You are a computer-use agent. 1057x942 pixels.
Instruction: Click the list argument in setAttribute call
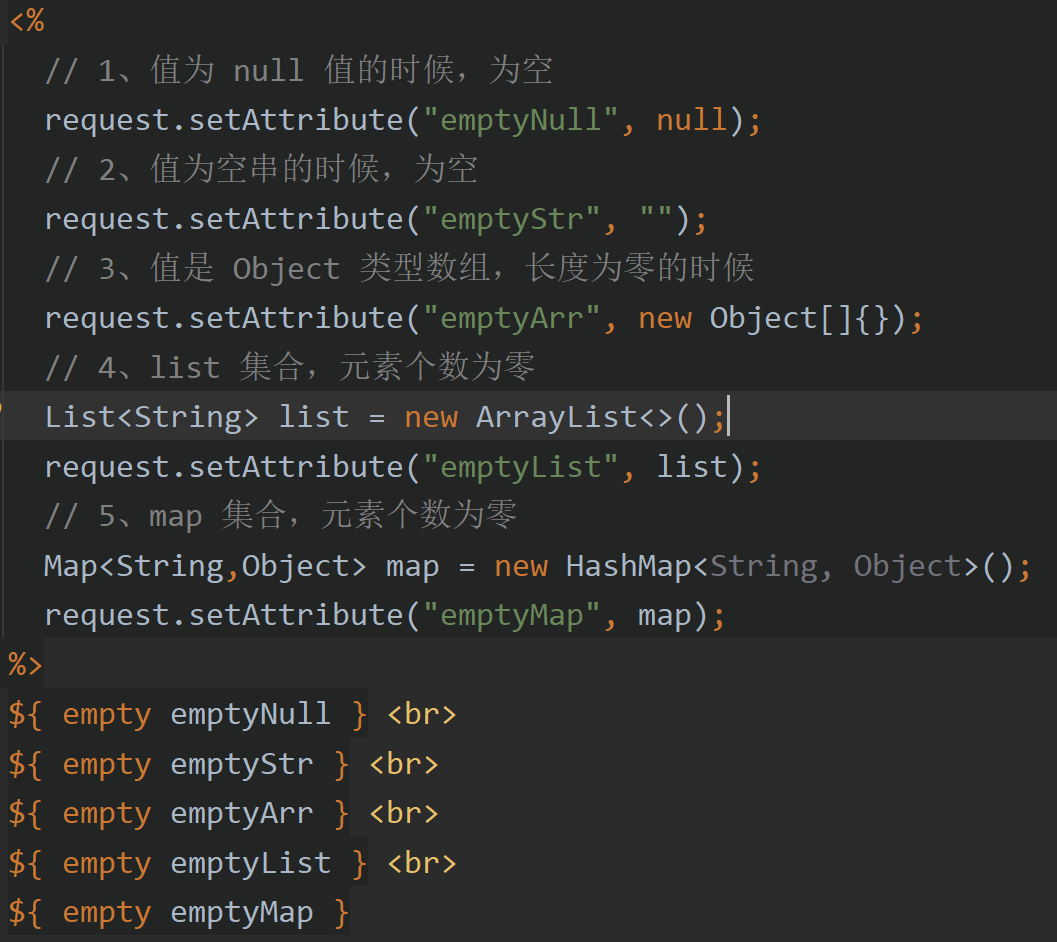pyautogui.click(x=692, y=467)
